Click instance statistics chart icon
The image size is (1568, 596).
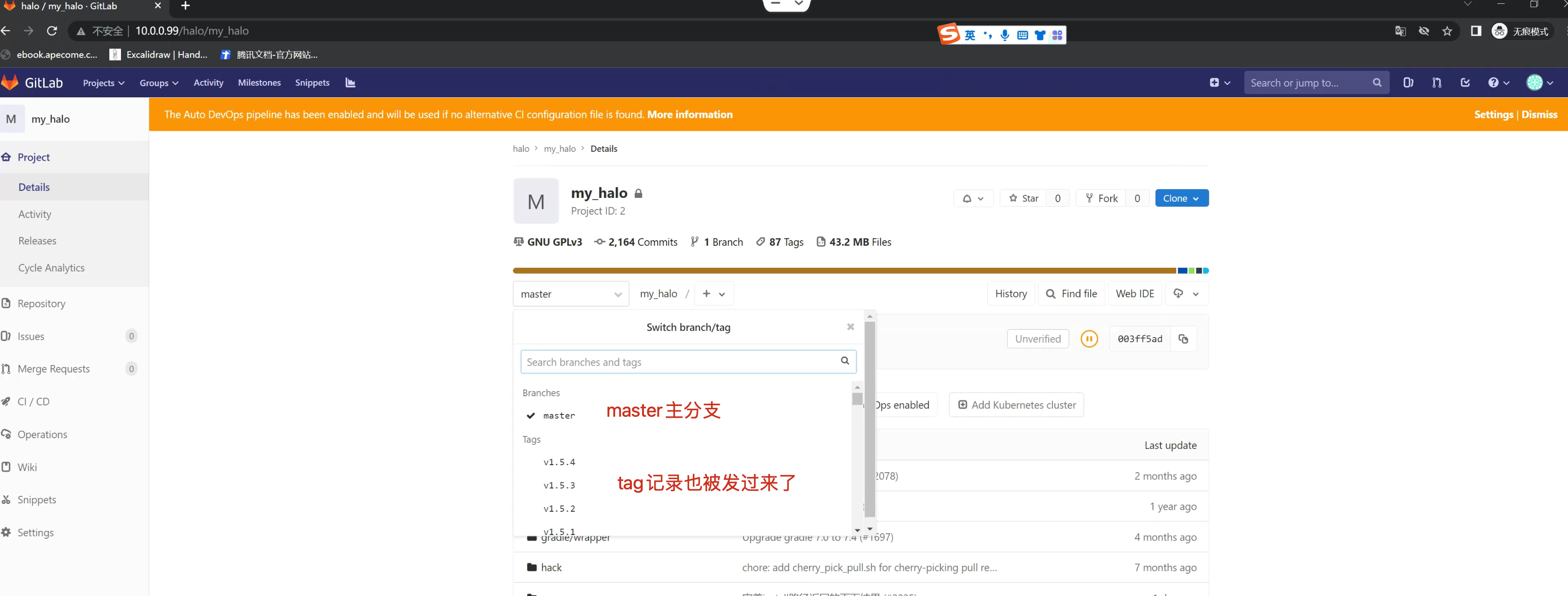tap(350, 83)
